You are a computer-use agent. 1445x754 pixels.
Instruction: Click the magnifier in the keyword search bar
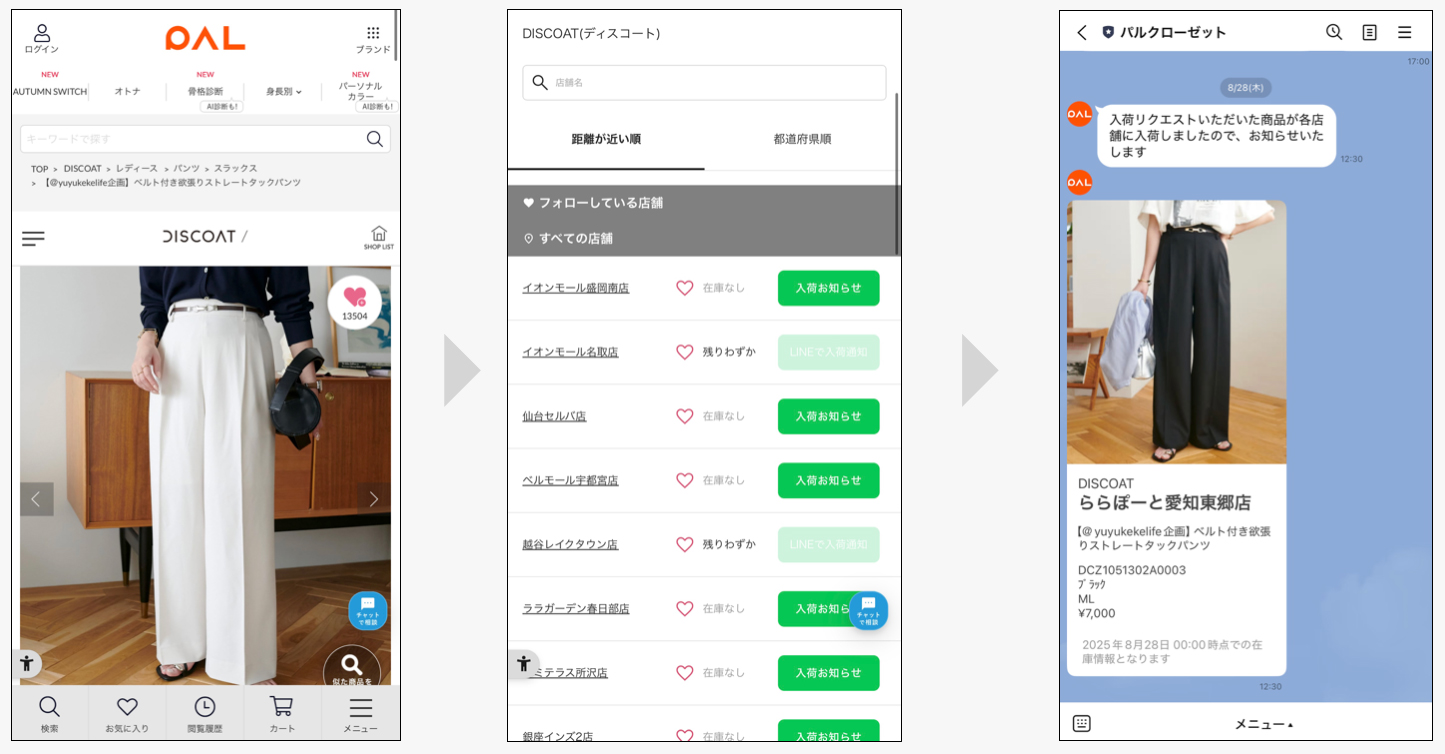(x=375, y=139)
